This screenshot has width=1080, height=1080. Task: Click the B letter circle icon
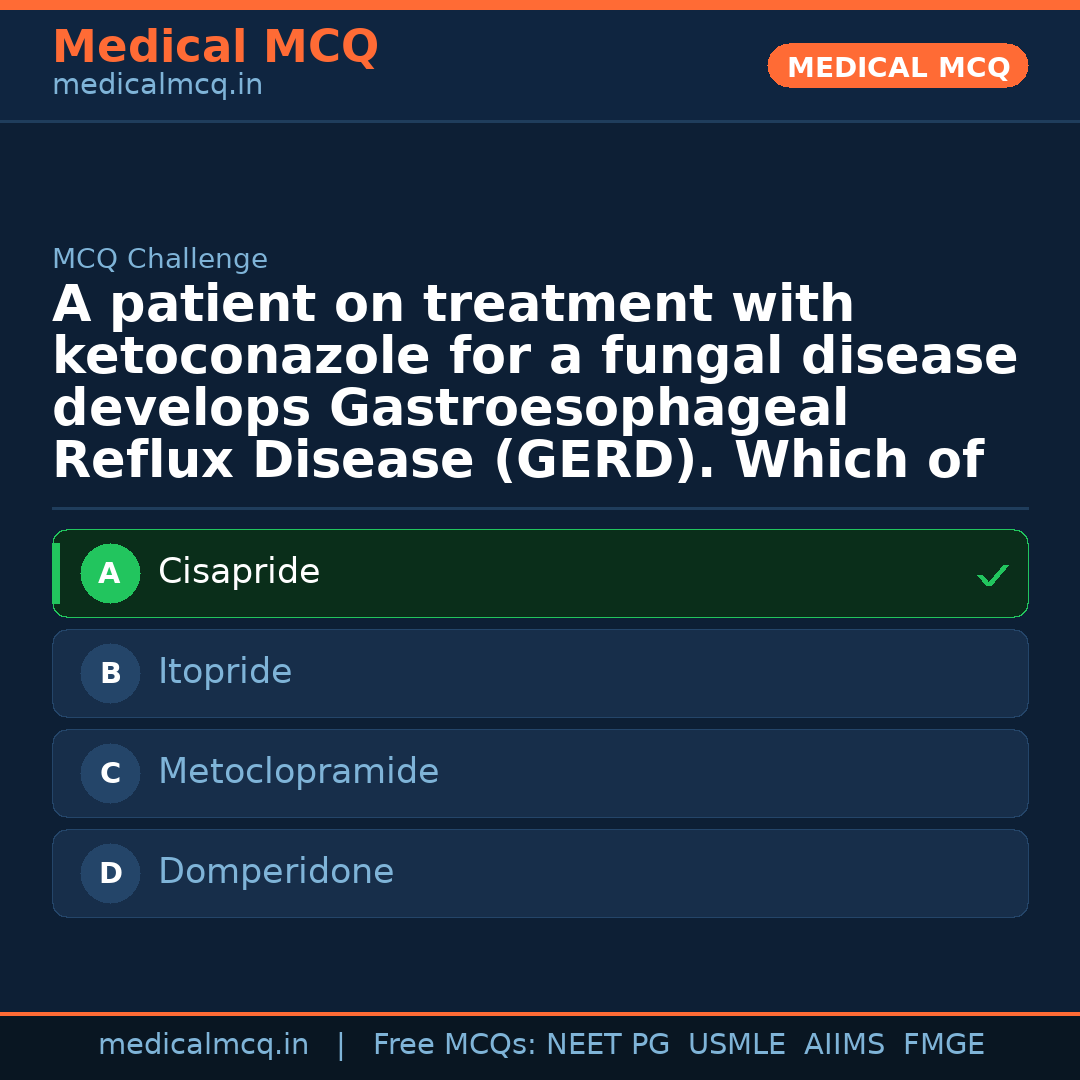tap(110, 674)
